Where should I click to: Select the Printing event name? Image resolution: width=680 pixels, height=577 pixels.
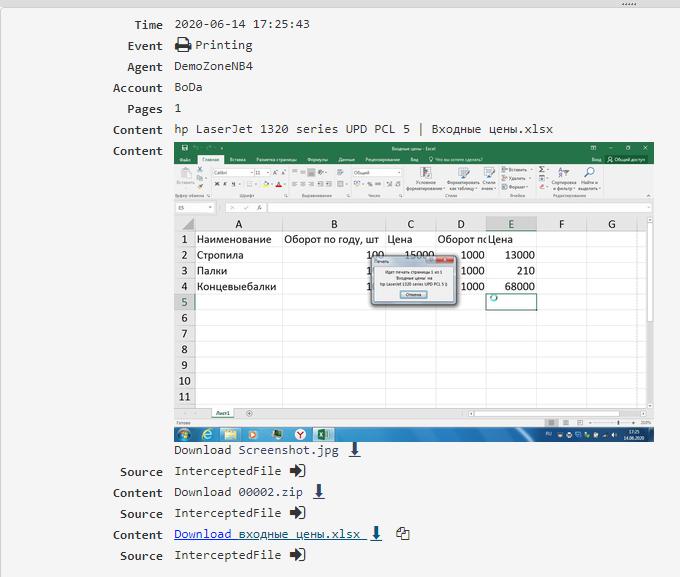click(x=224, y=45)
